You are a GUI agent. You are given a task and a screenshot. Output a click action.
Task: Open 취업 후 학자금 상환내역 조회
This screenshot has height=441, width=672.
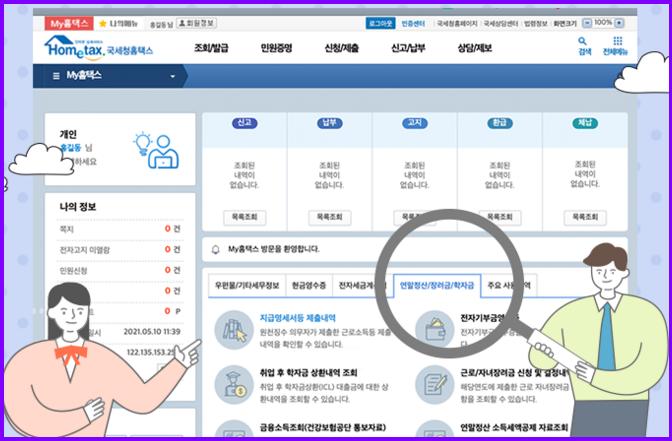coord(309,373)
